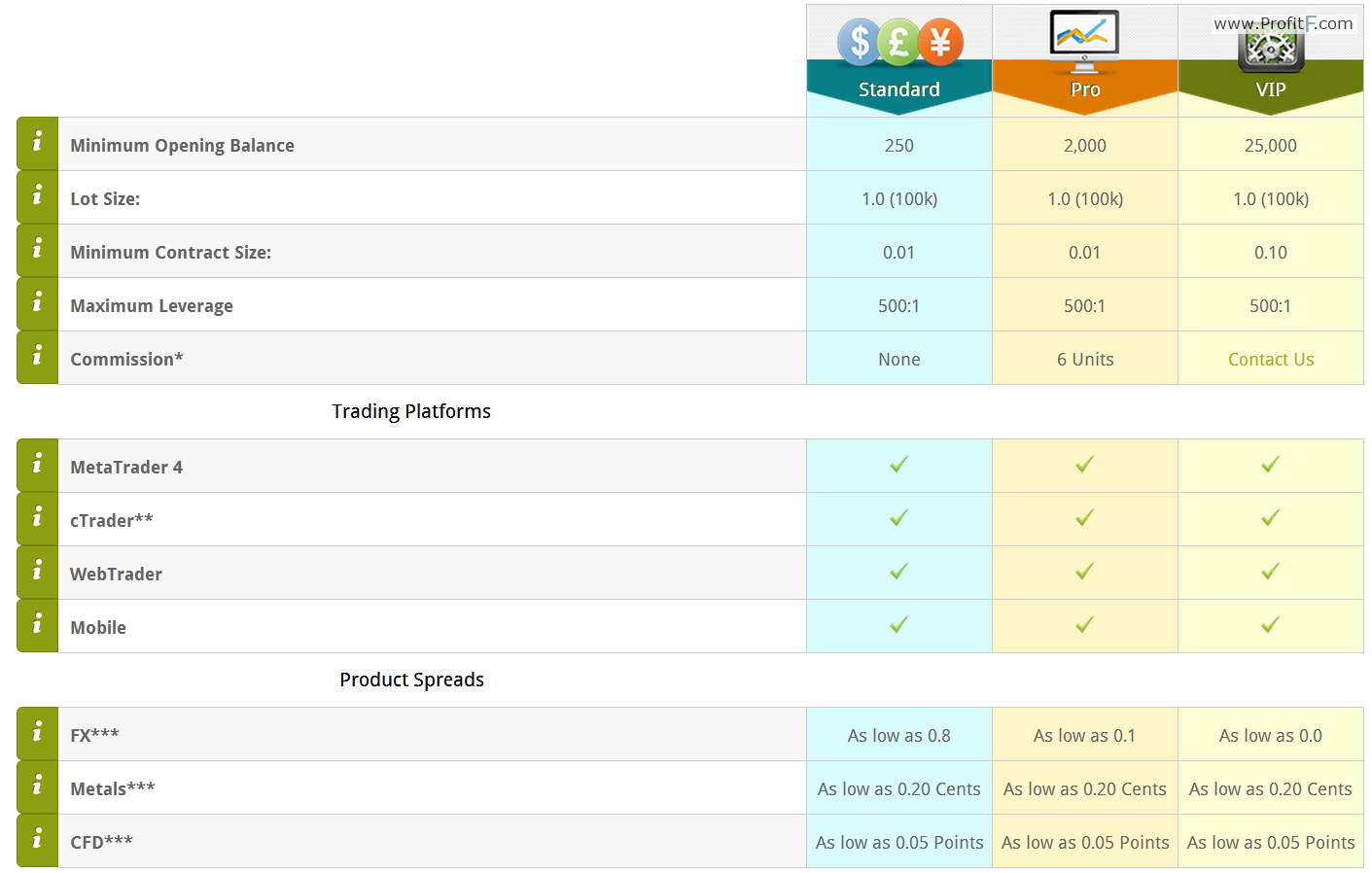Click info icon beside Minimum Opening Balance
Viewport: 1372px width, 873px height.
click(38, 144)
